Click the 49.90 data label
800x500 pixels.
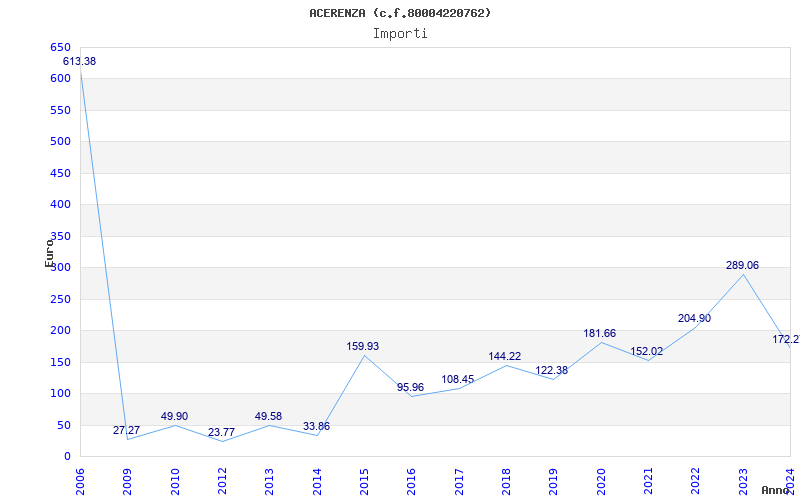point(174,417)
